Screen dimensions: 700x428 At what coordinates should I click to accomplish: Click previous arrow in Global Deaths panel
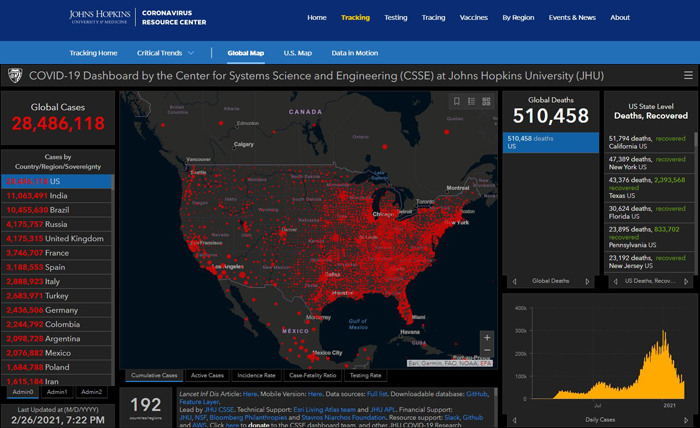coord(514,281)
